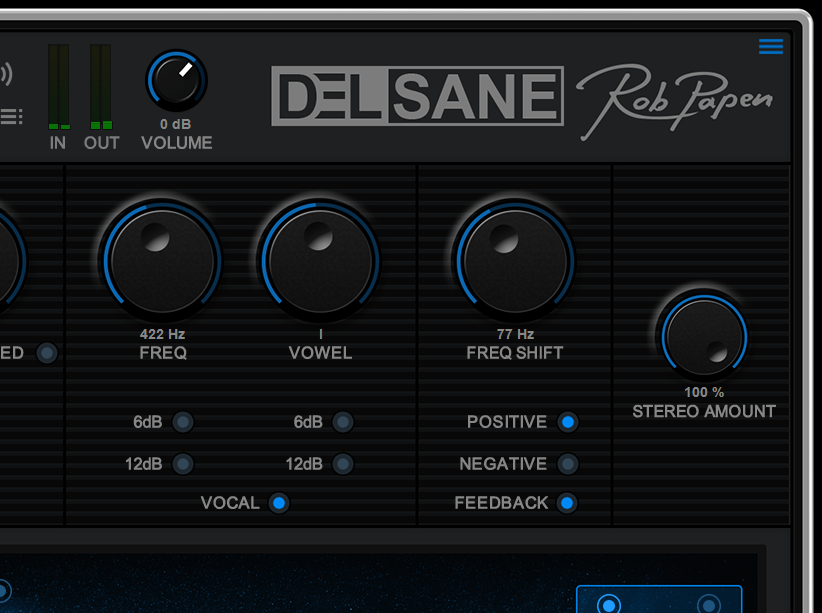Screen dimensions: 822x613
Task: Turn off the POSITIVE toggle
Action: (x=568, y=422)
